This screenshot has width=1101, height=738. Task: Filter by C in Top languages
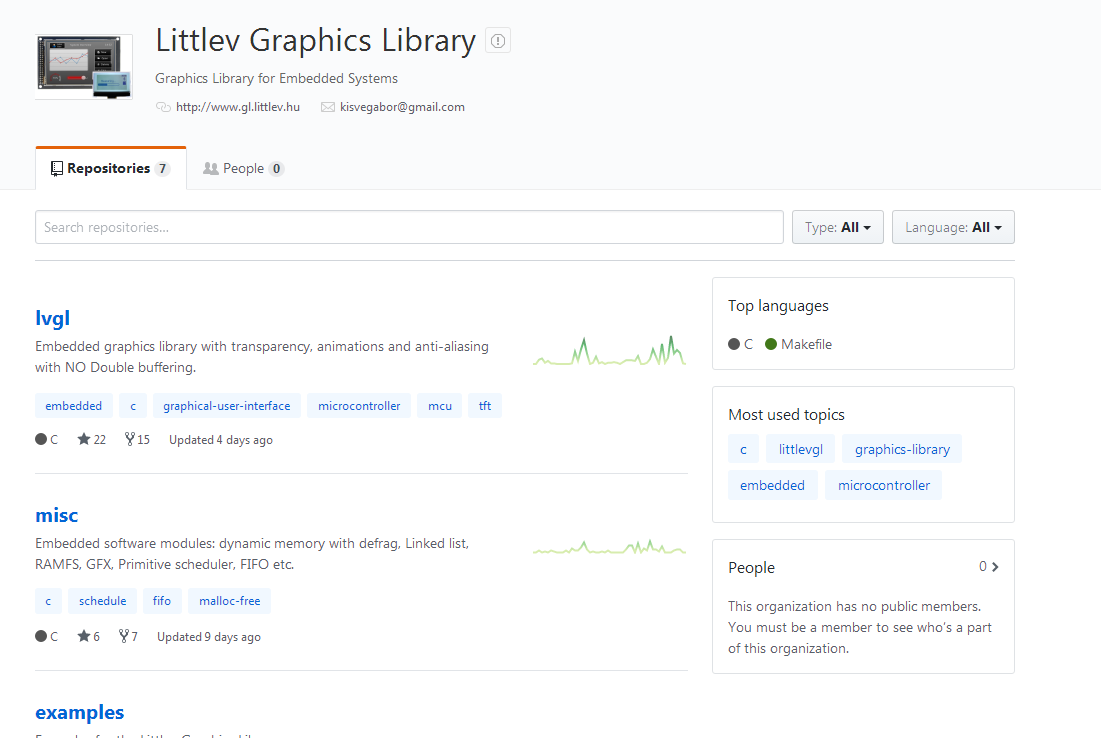click(740, 344)
